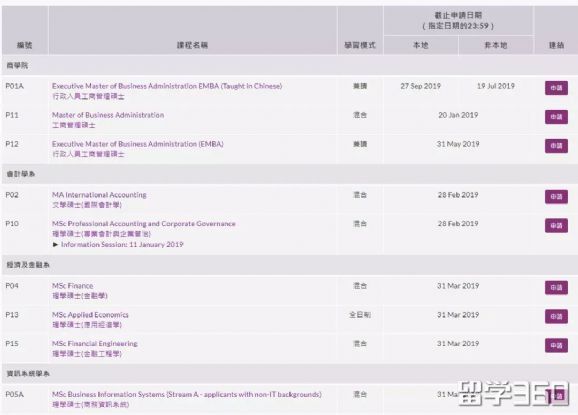Click the 31 May 2019 deadline

[x=458, y=144]
